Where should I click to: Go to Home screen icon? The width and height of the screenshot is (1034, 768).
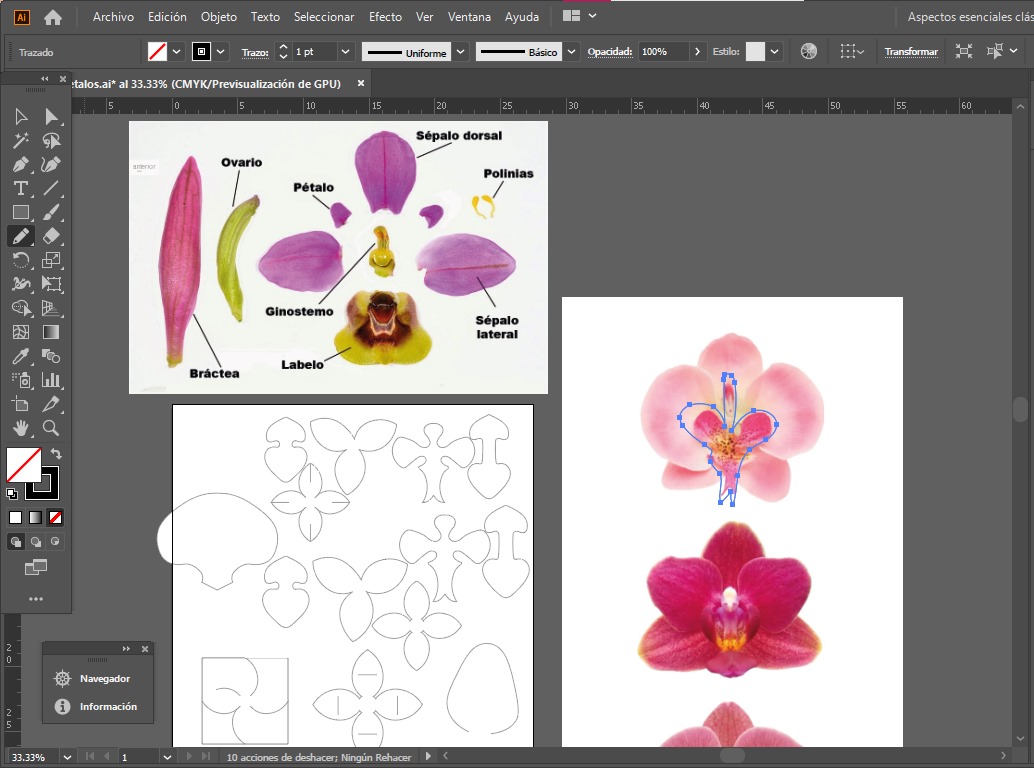pos(53,17)
